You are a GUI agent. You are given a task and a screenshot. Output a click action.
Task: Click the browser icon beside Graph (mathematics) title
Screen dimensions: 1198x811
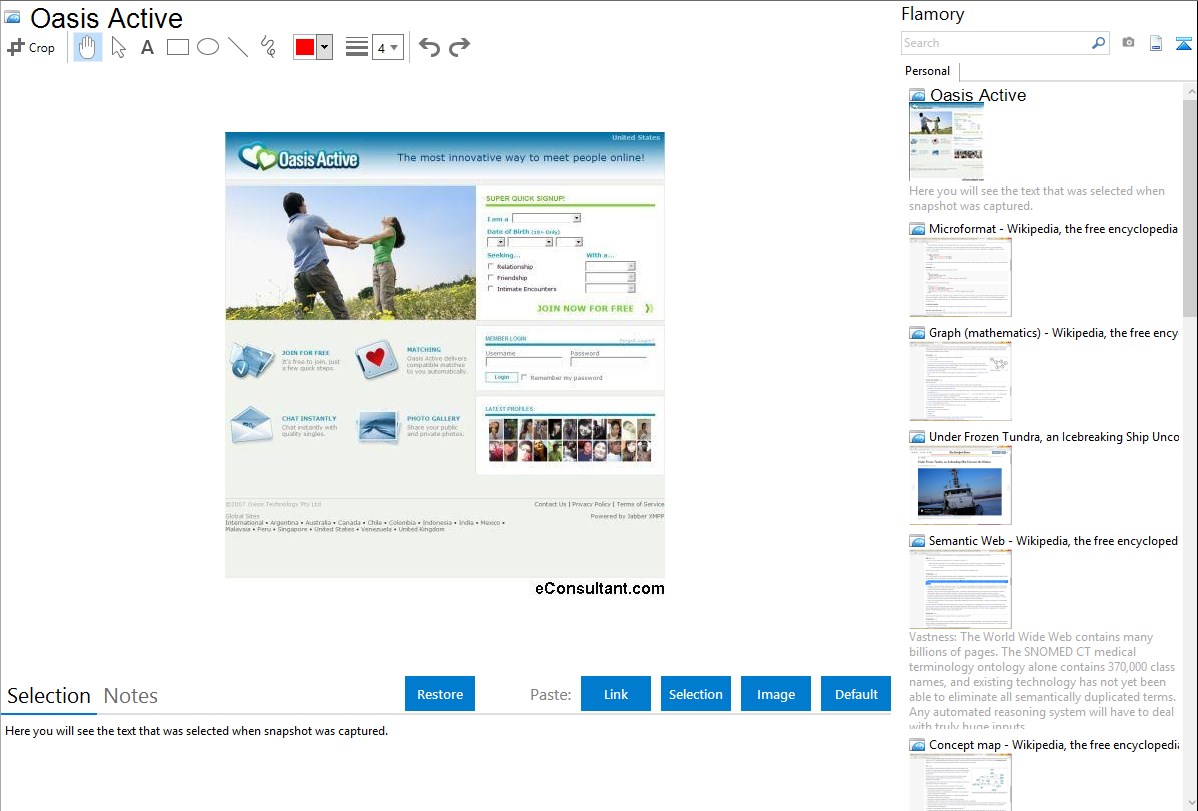pyautogui.click(x=917, y=333)
